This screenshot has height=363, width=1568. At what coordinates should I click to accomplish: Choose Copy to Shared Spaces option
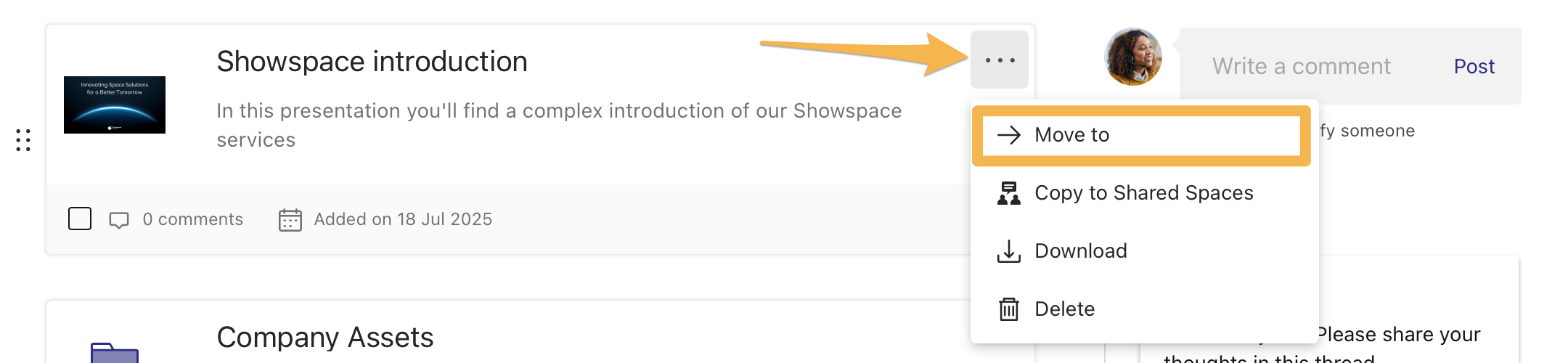[1143, 193]
